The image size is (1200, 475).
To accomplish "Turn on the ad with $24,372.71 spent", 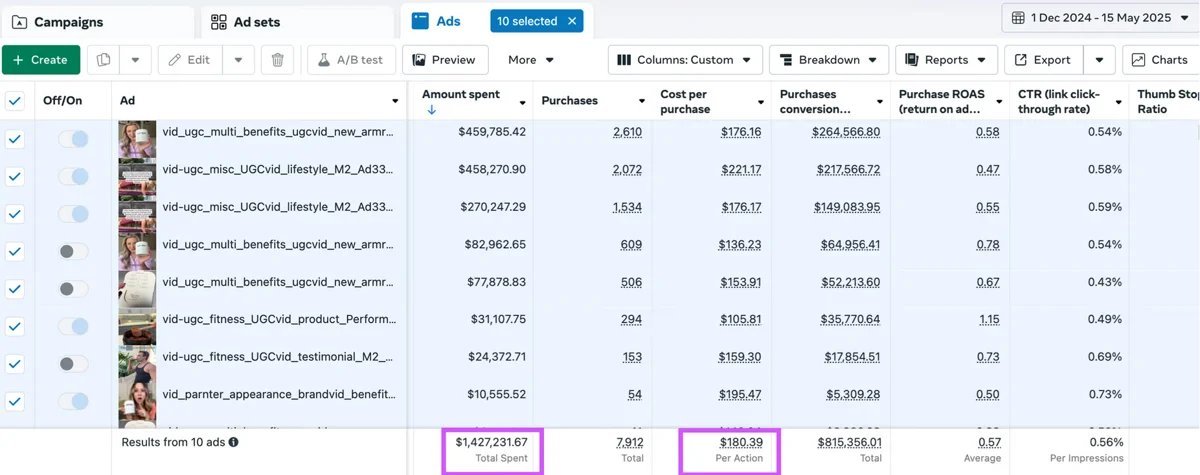I will pos(73,364).
